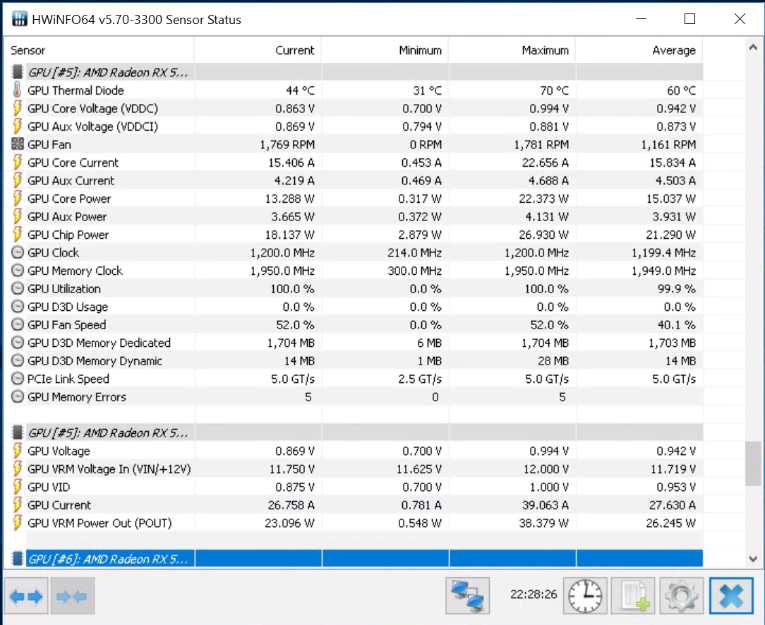Click chip icon of highlighted GPU [#6] header
This screenshot has width=765, height=625.
[17, 559]
